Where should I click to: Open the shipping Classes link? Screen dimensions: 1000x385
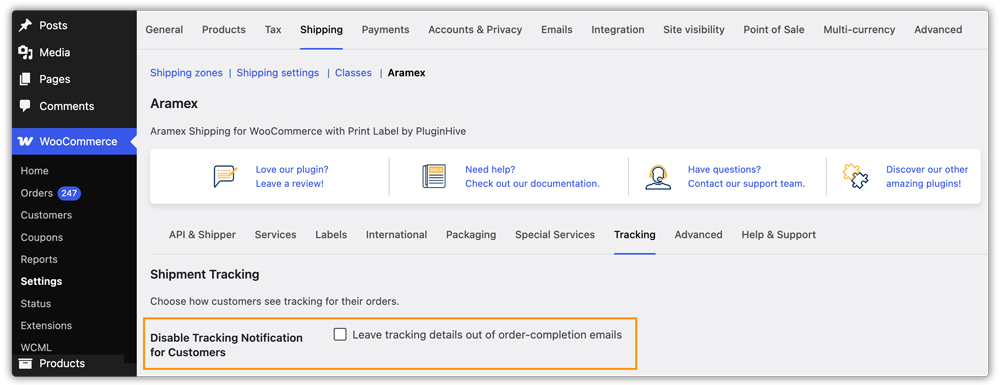[x=353, y=73]
